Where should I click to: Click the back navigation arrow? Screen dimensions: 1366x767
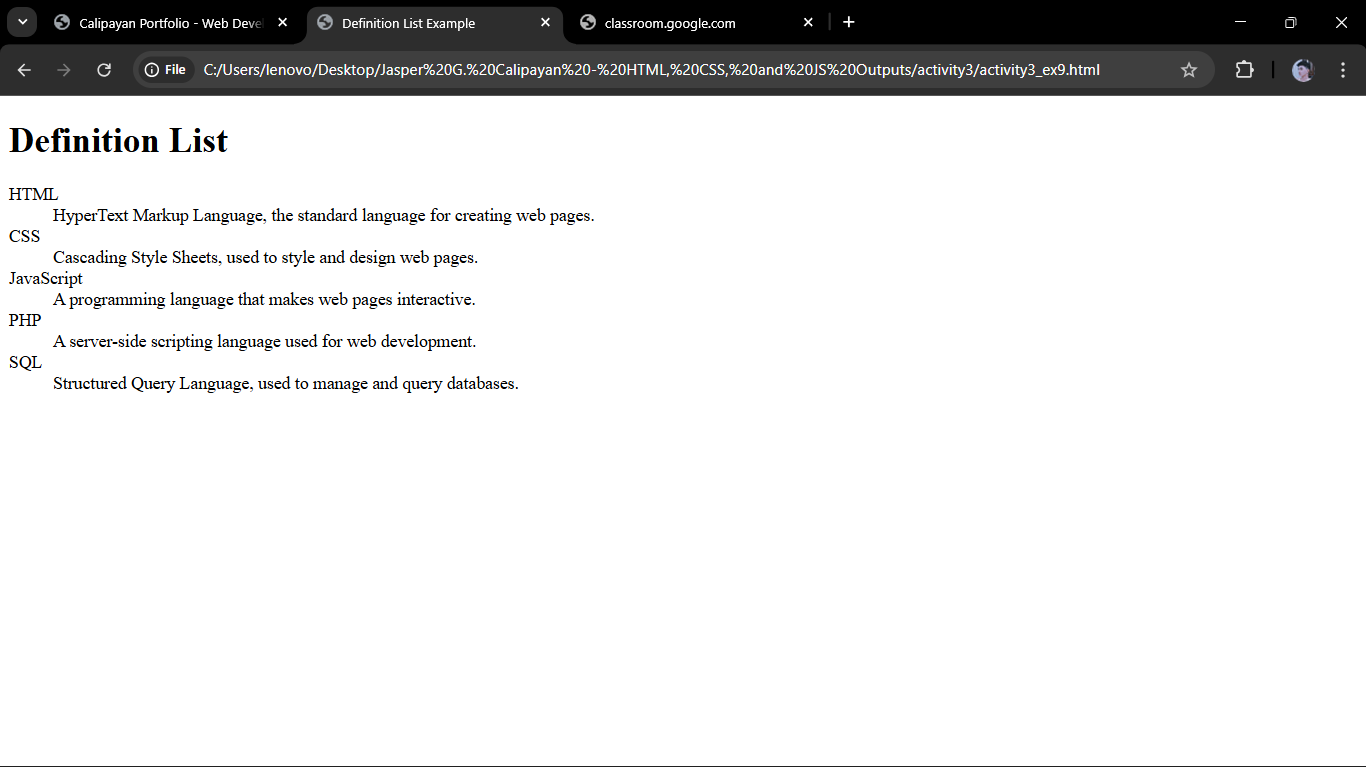pos(24,70)
